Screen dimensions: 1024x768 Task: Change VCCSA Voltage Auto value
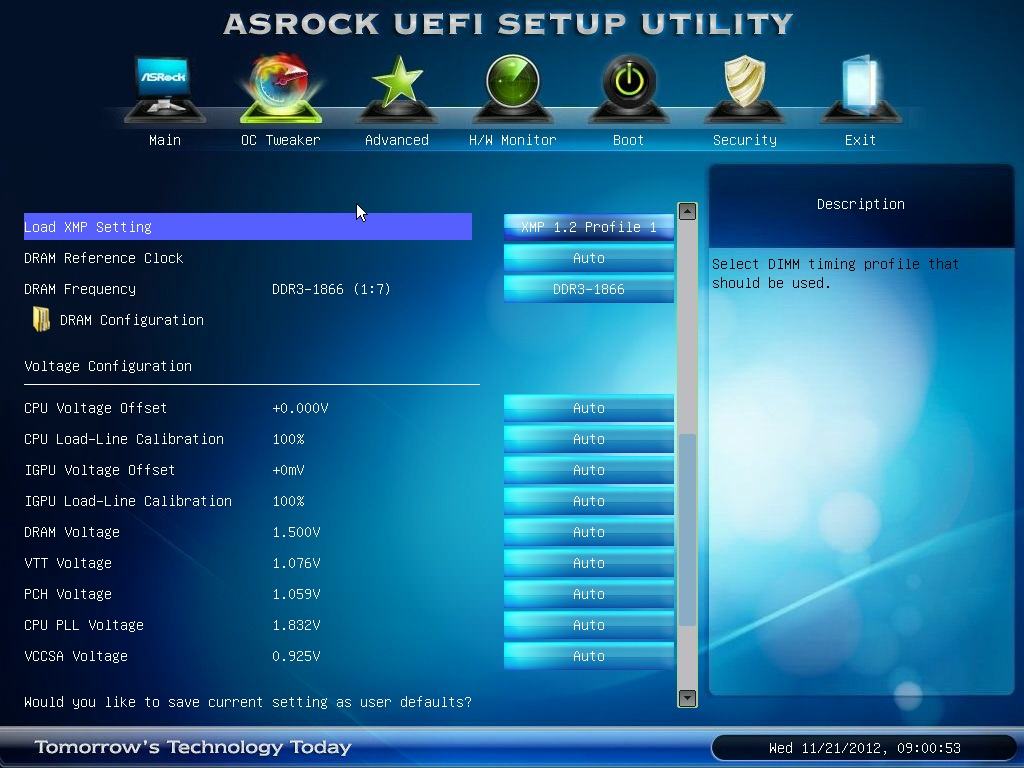tap(589, 656)
